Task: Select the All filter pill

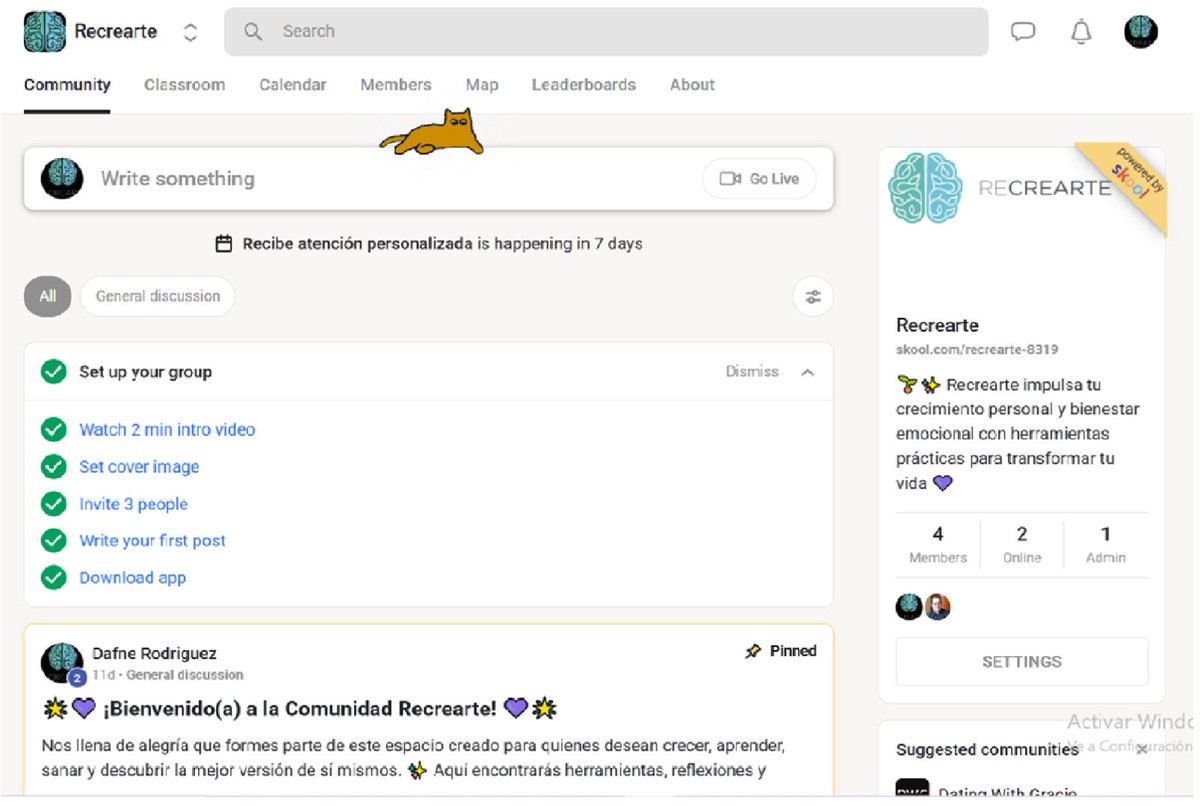Action: click(47, 296)
